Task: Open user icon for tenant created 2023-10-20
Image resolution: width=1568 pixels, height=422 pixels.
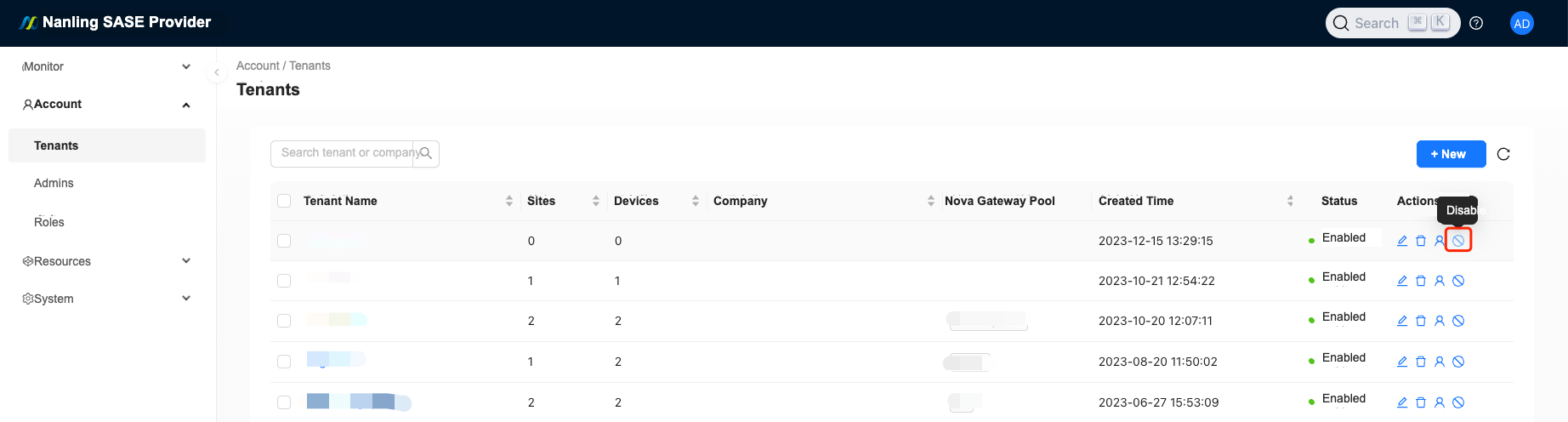Action: (x=1440, y=321)
